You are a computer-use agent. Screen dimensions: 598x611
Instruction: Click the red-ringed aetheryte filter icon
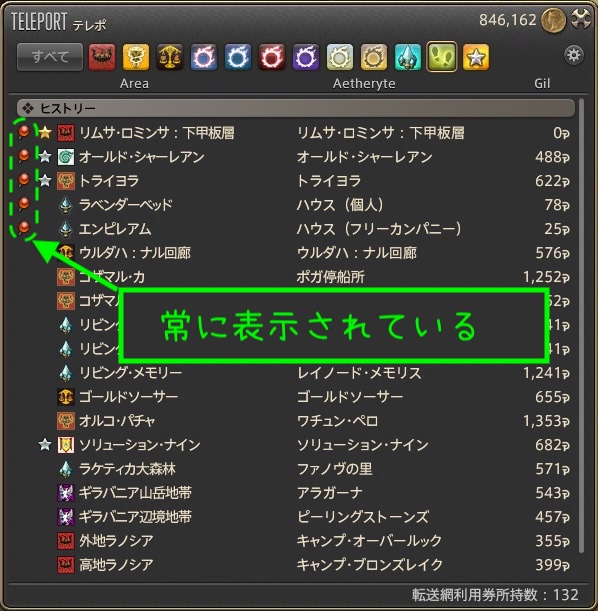272,57
